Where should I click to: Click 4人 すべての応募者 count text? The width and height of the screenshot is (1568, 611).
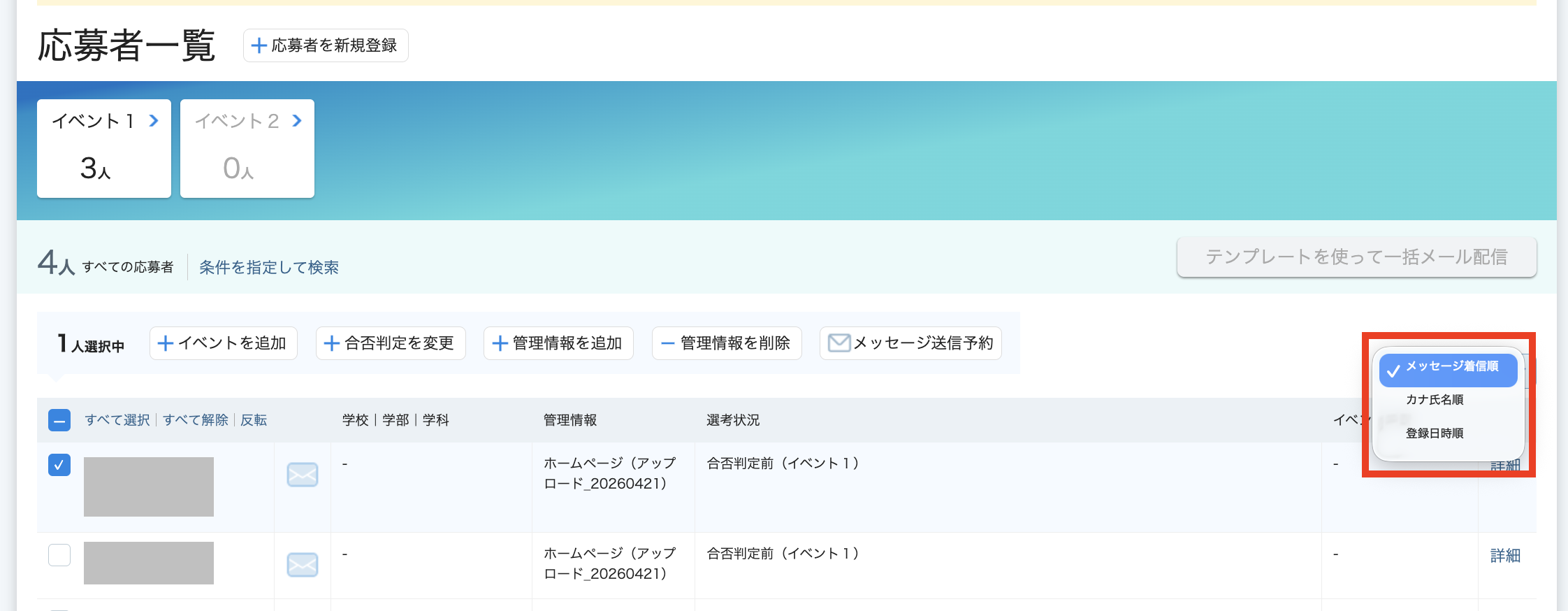106,264
